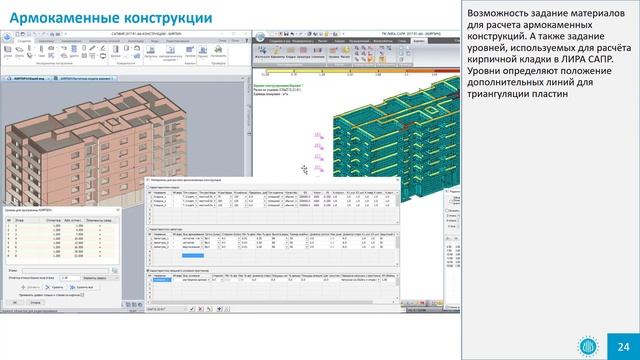Image resolution: width=640 pixels, height=360 pixels.
Task: Toggle the apply-levels checkbox in levels dialog
Action: click(x=82, y=295)
